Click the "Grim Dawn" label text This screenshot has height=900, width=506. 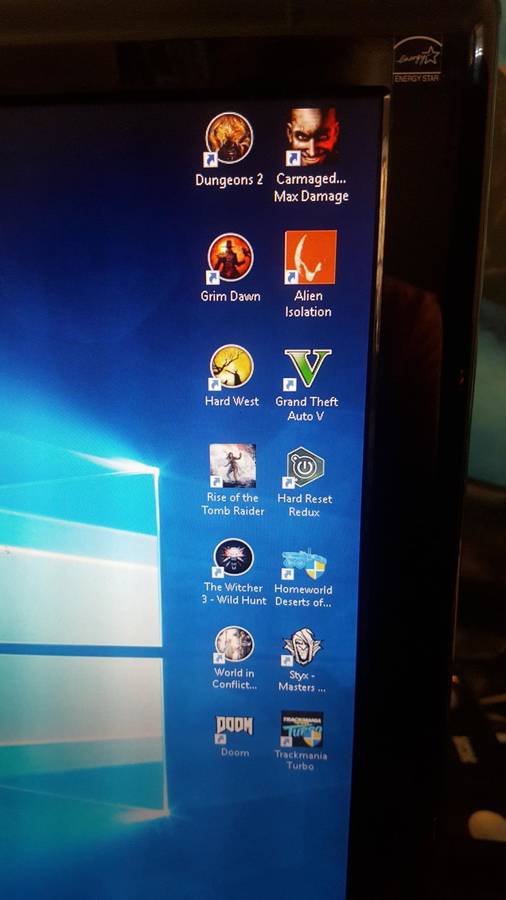pyautogui.click(x=231, y=296)
